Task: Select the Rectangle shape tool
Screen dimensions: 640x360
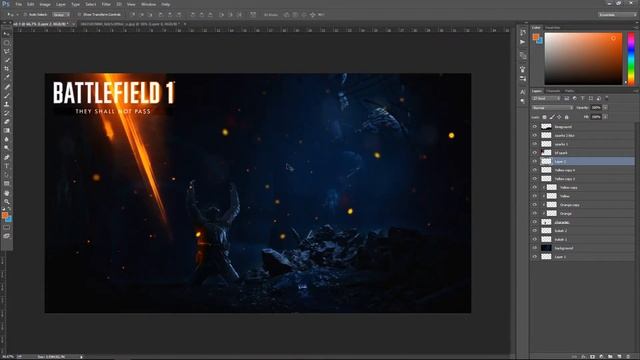Action: 7,184
